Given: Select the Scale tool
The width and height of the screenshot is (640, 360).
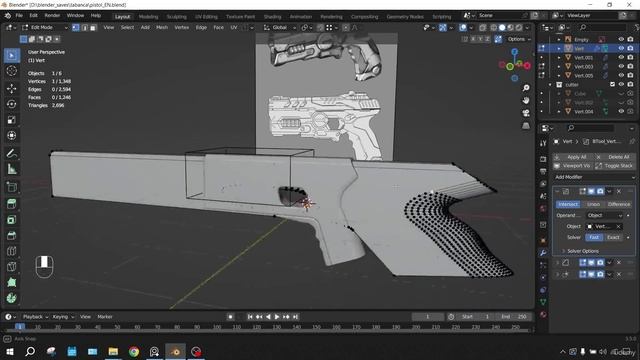Looking at the screenshot, I should coord(12,120).
